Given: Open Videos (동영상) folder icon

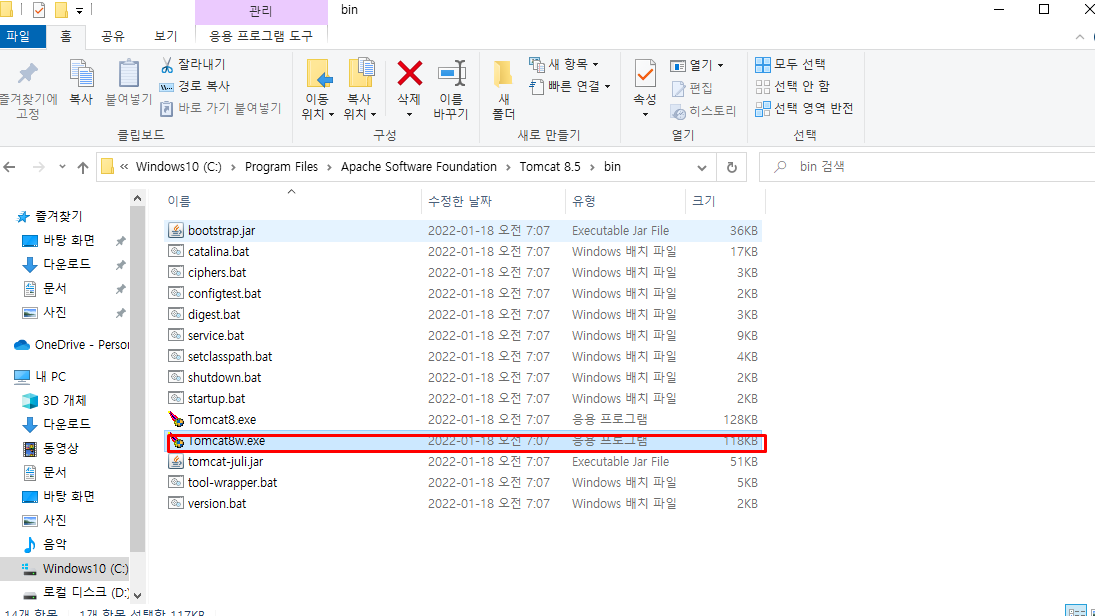Looking at the screenshot, I should 30,448.
